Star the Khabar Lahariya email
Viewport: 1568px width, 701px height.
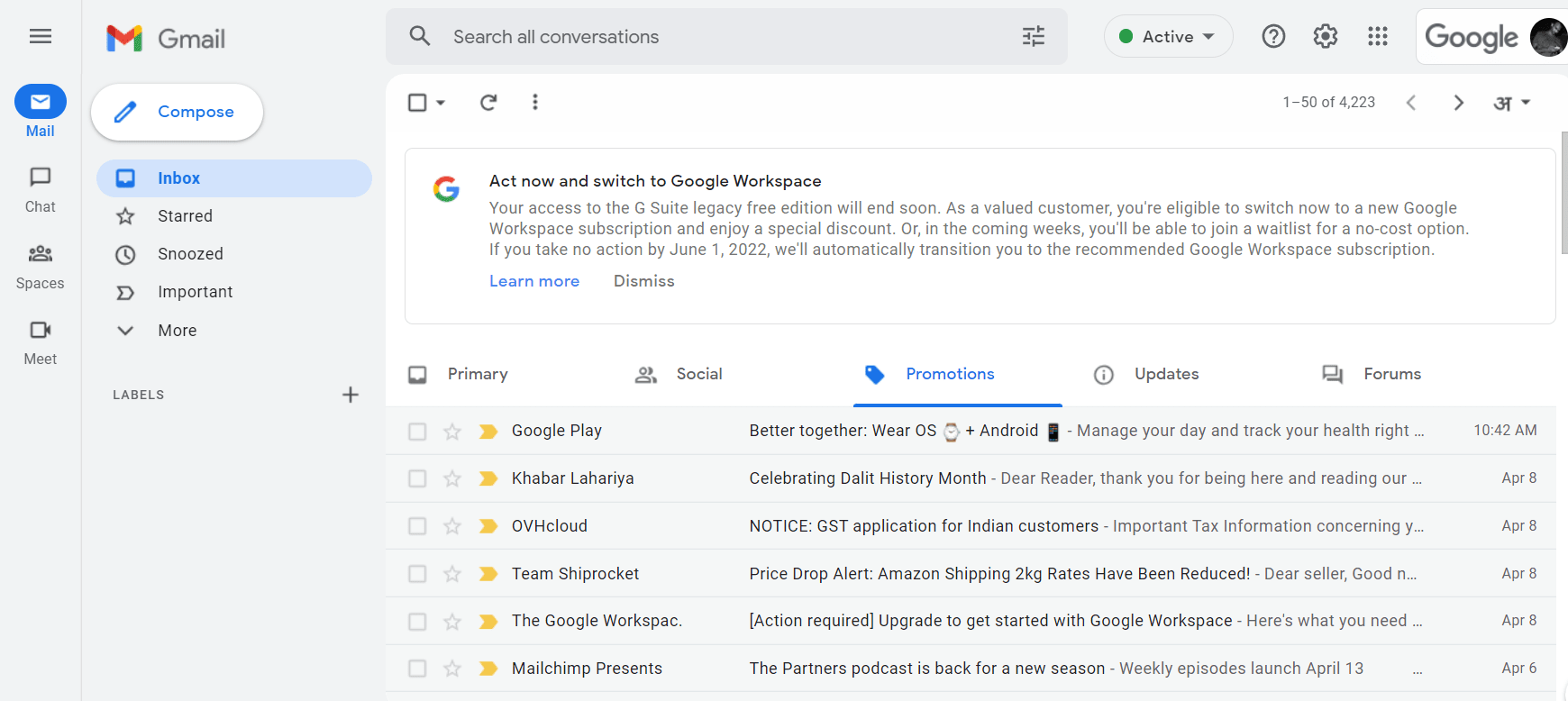coord(452,478)
